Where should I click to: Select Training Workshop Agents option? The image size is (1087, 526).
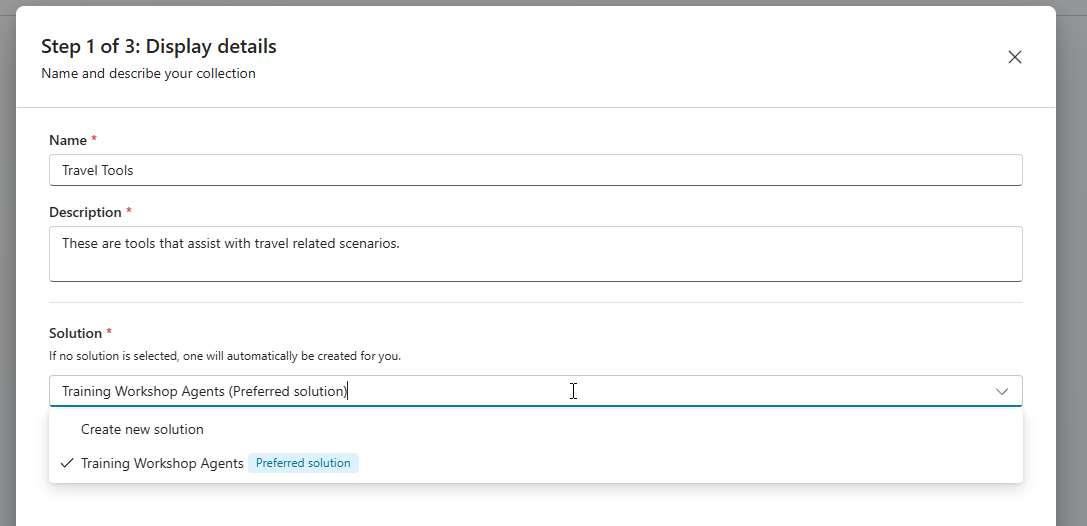pyautogui.click(x=535, y=463)
